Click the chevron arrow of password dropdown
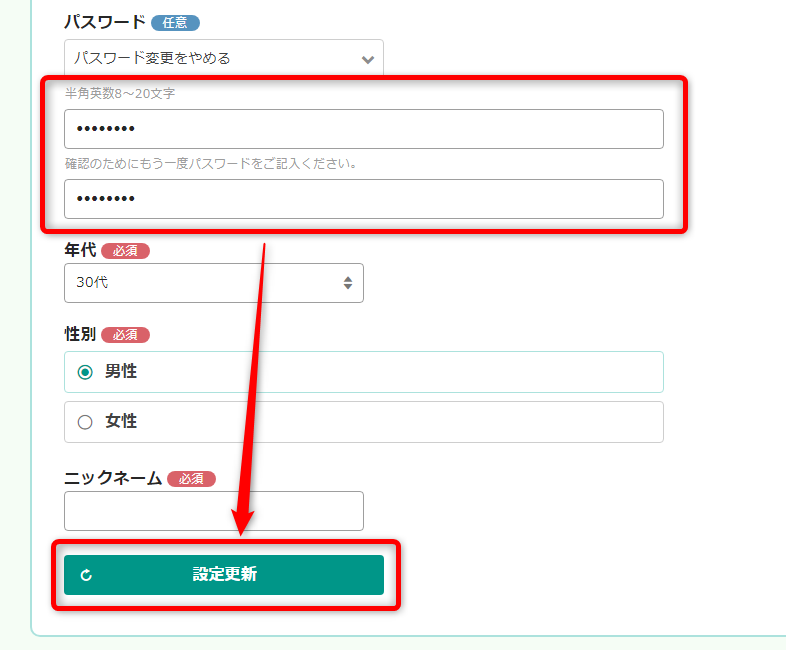The height and width of the screenshot is (650, 786). click(368, 60)
